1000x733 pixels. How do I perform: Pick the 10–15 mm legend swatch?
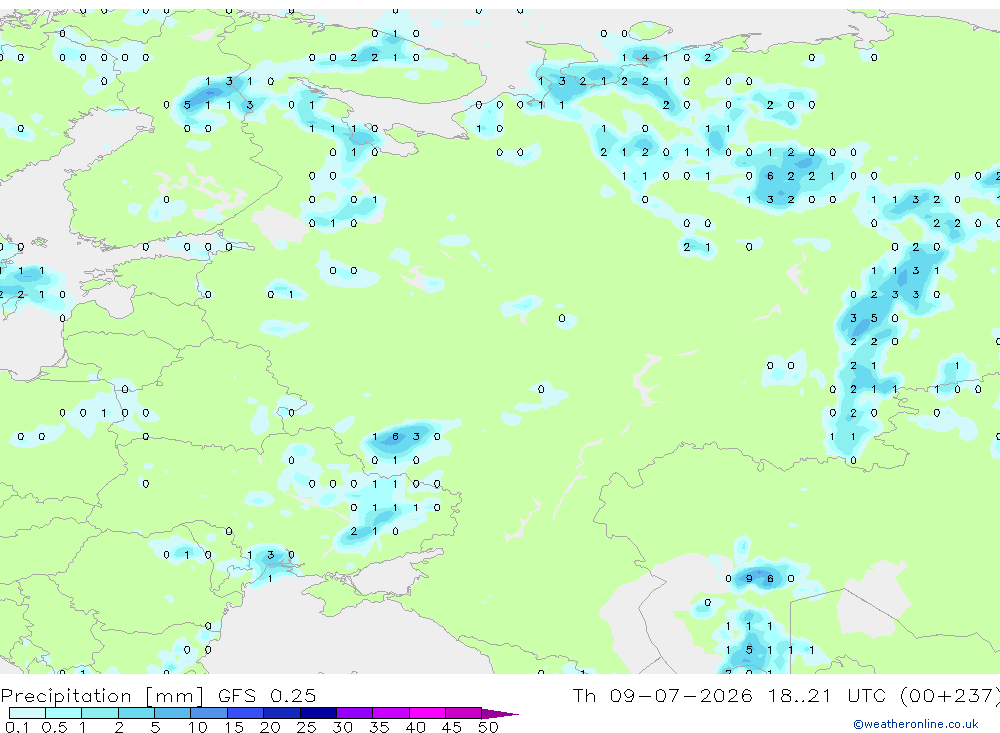click(209, 713)
